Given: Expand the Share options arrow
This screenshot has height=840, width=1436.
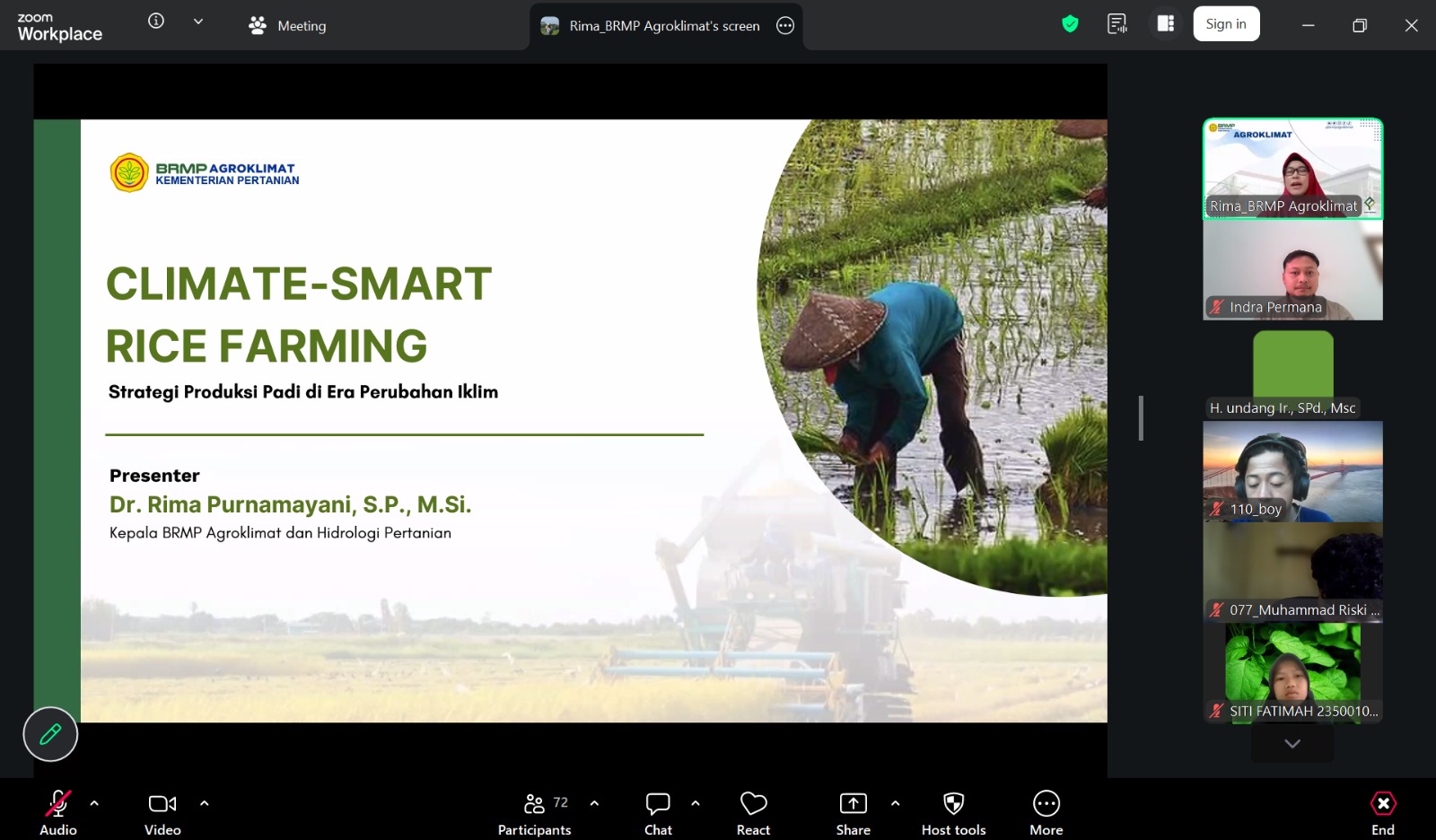Looking at the screenshot, I should [895, 803].
